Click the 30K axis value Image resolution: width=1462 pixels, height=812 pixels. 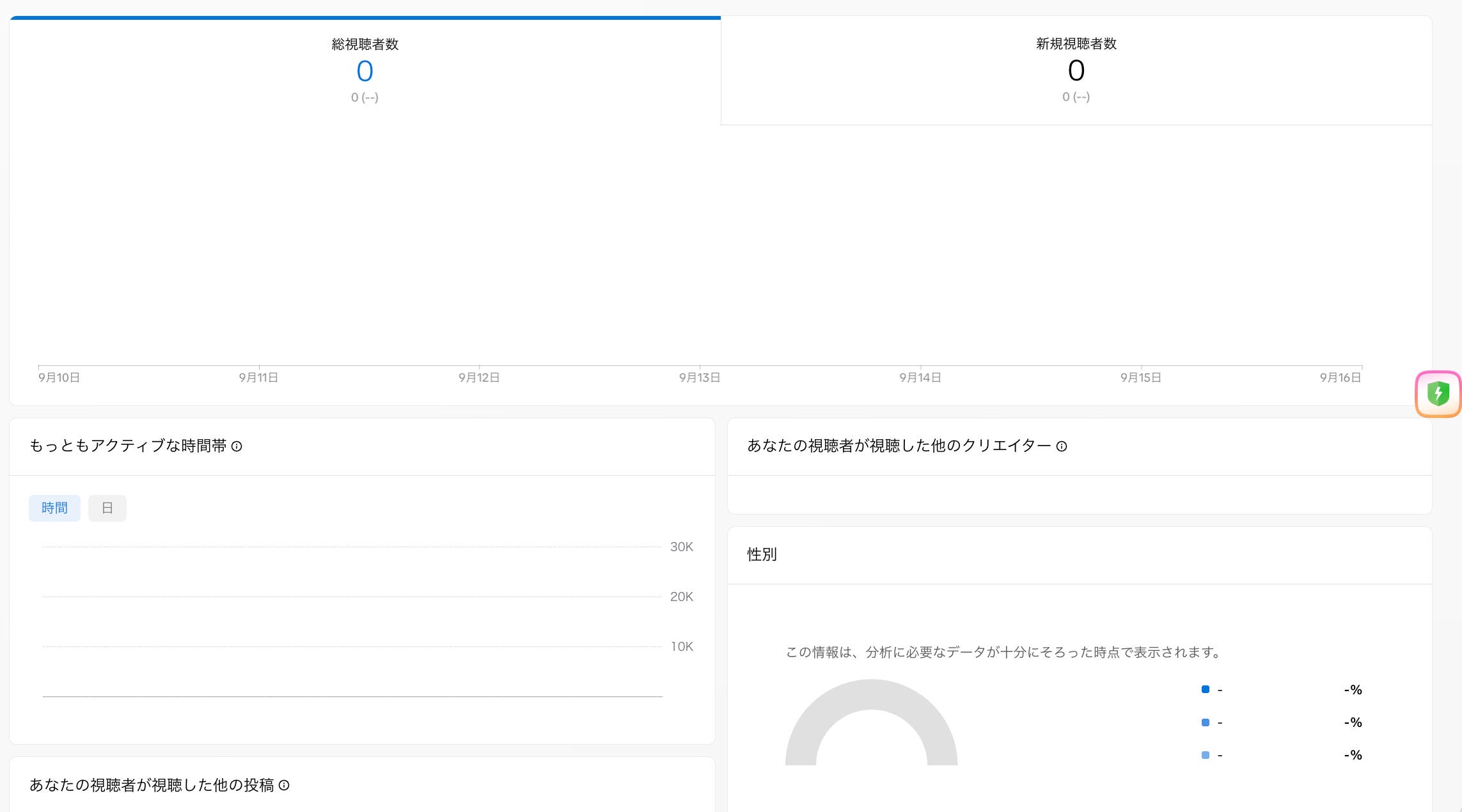(x=682, y=547)
